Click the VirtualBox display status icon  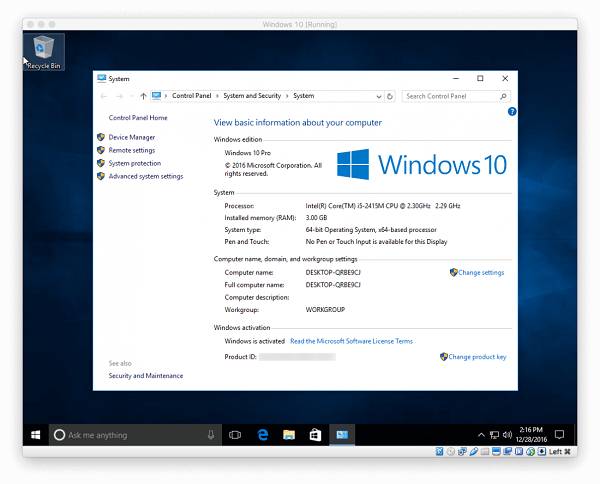click(496, 451)
